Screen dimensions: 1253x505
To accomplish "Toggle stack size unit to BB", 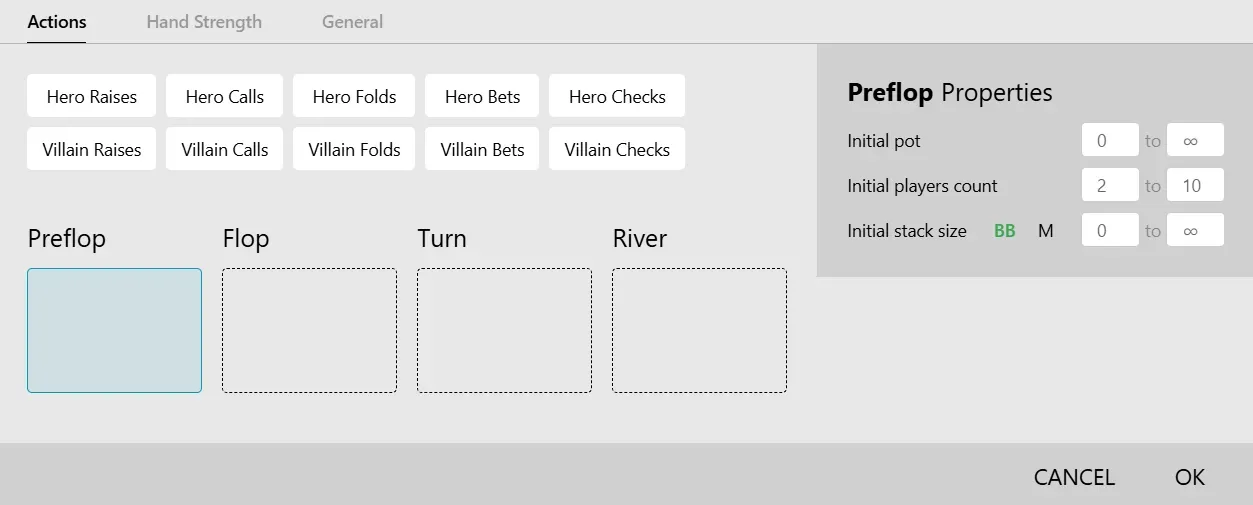I will [x=1004, y=231].
